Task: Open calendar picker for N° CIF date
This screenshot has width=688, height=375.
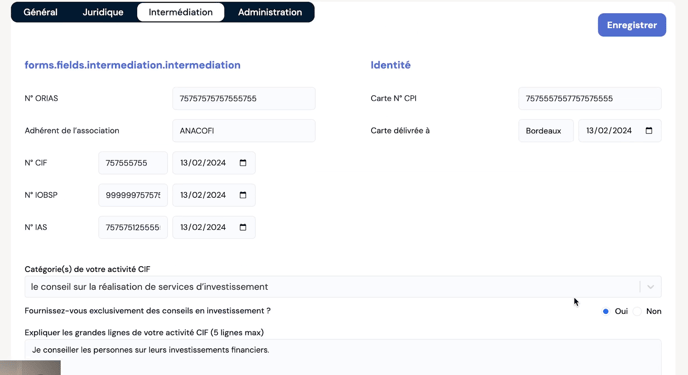Action: click(243, 163)
